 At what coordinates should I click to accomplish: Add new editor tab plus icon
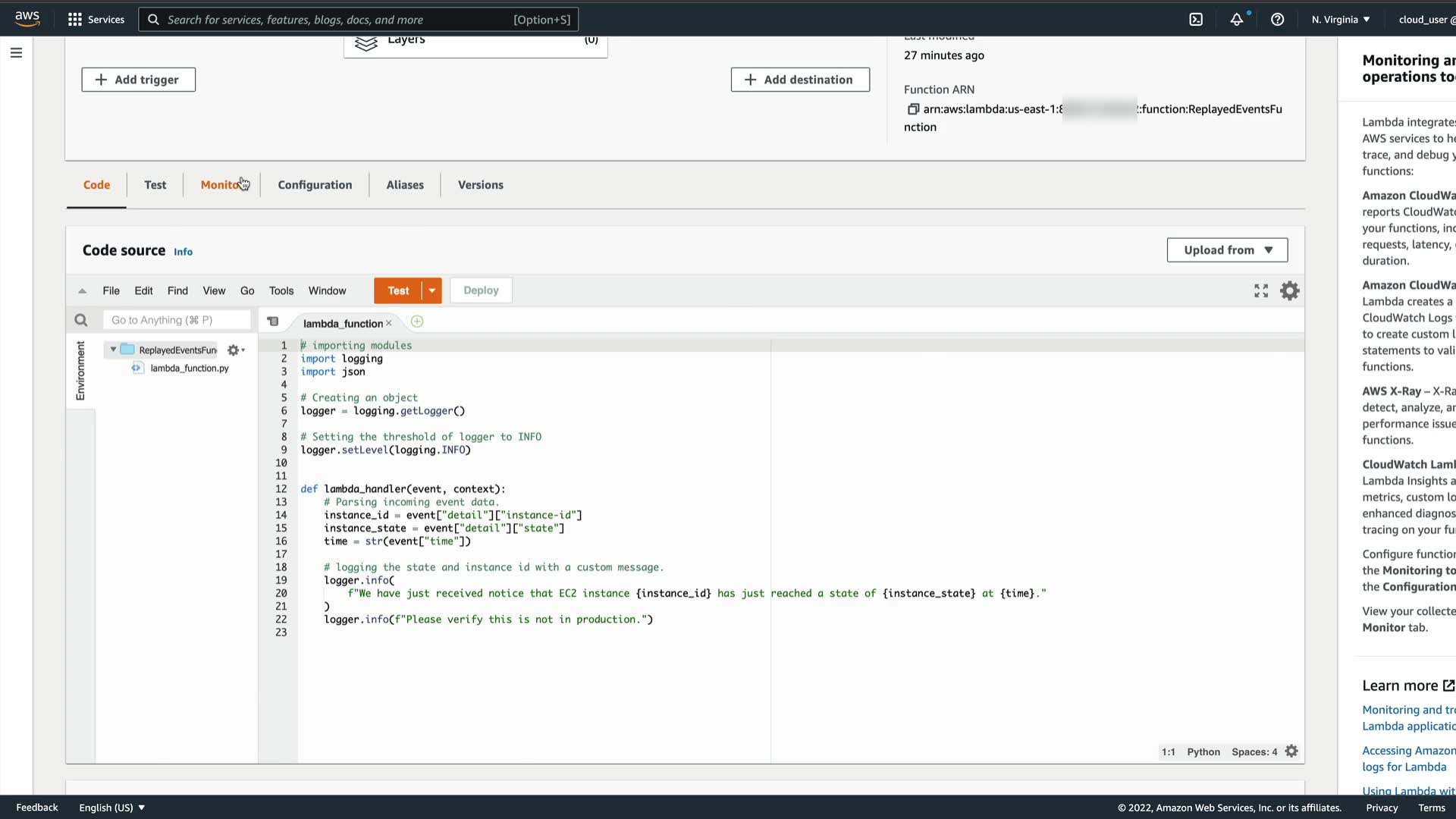click(x=417, y=322)
